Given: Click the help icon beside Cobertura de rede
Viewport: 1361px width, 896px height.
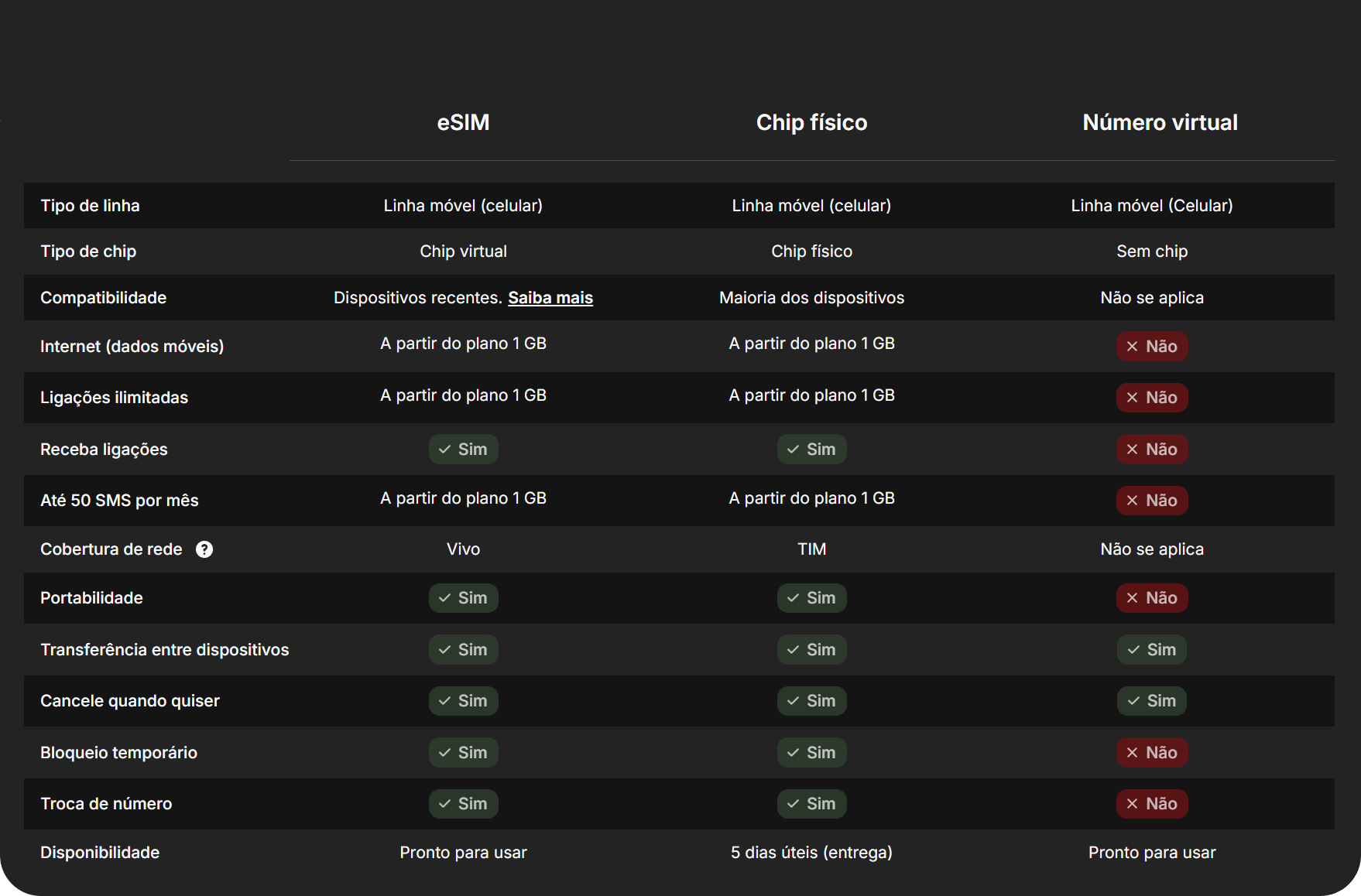Looking at the screenshot, I should (204, 549).
